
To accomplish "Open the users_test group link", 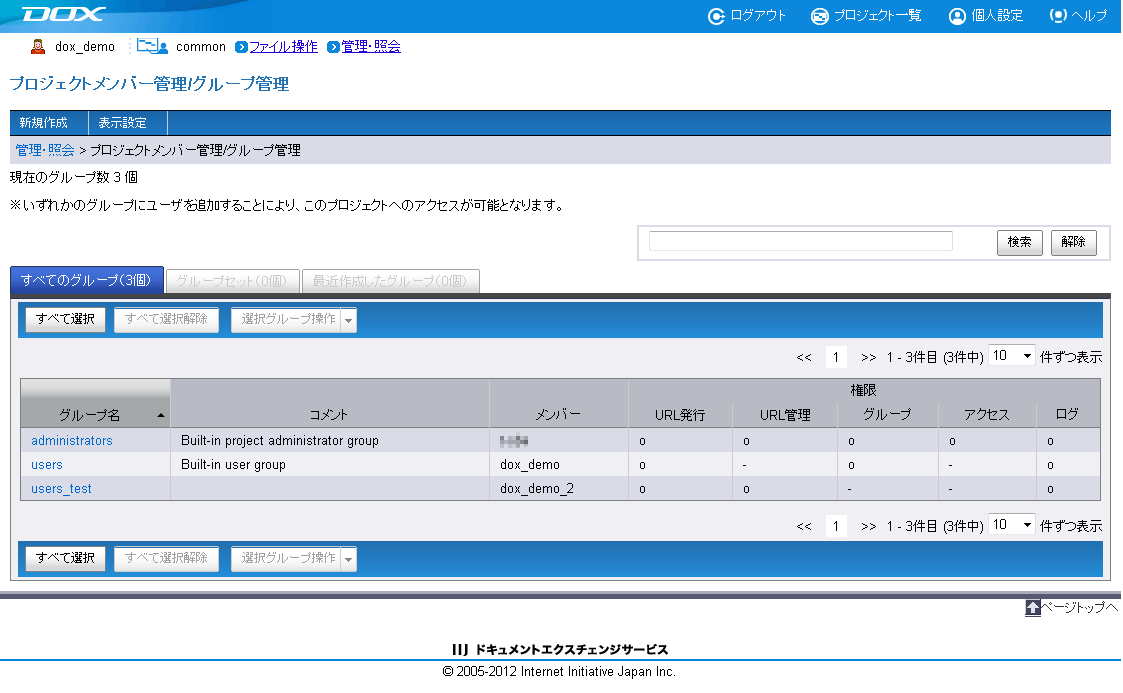I will coord(61,488).
